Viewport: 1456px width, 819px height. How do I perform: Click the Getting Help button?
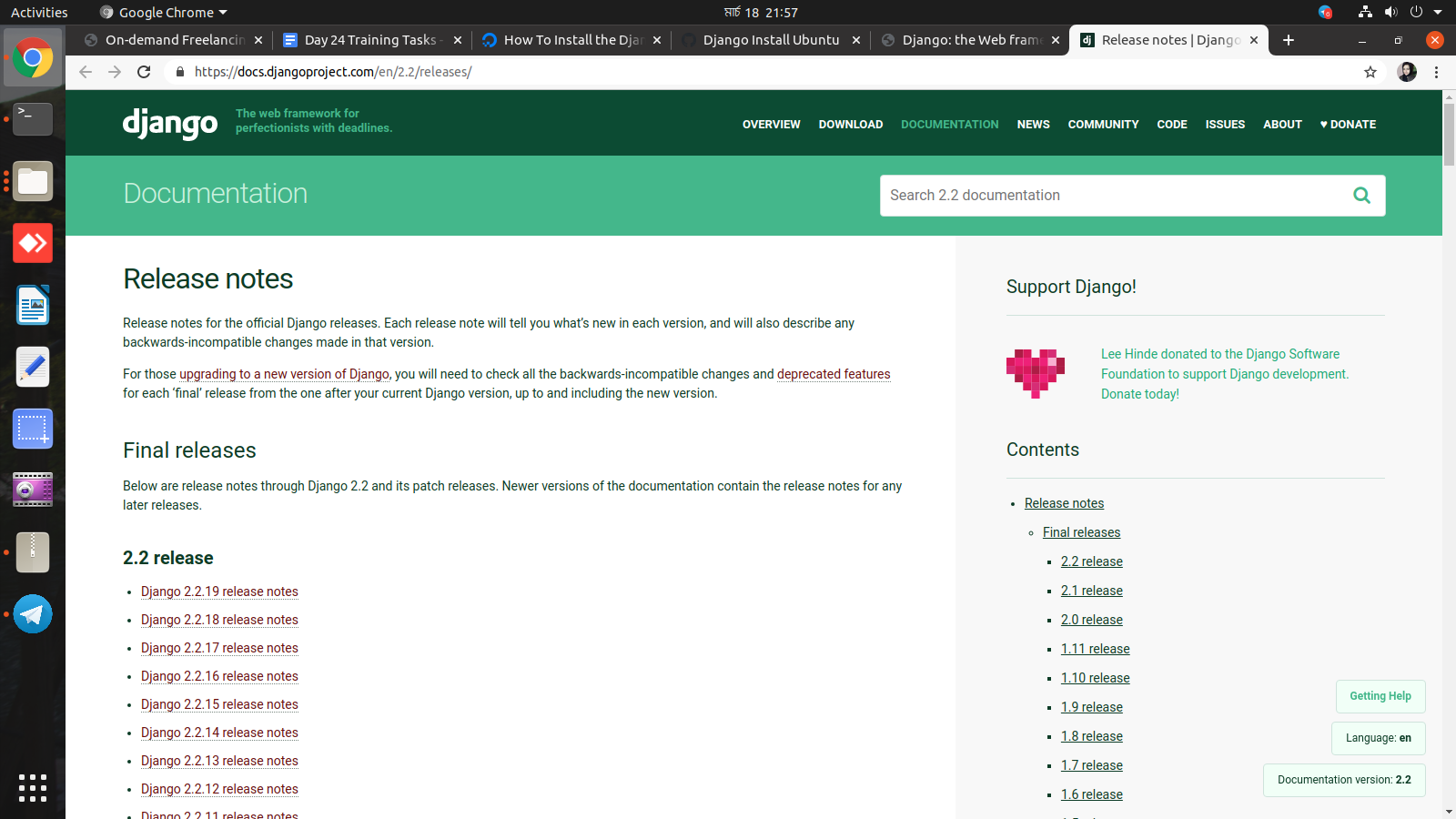click(x=1380, y=696)
